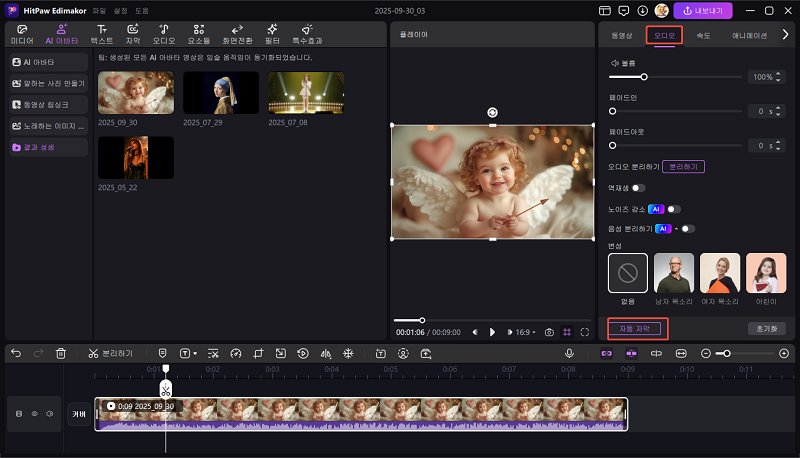Open the 요소들 elements panel

pyautogui.click(x=198, y=34)
